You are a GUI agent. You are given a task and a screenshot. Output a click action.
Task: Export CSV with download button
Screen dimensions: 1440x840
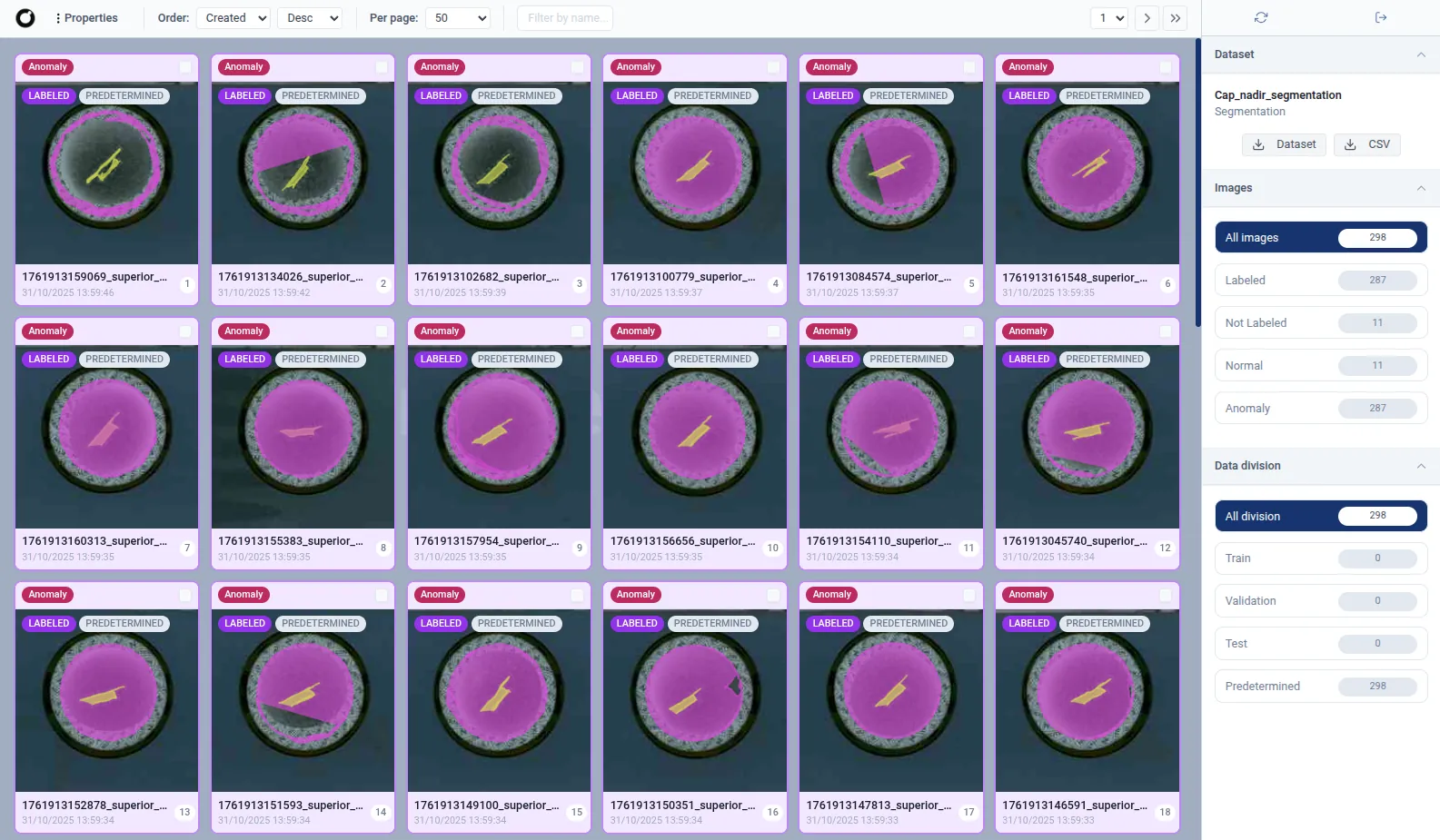click(1366, 144)
